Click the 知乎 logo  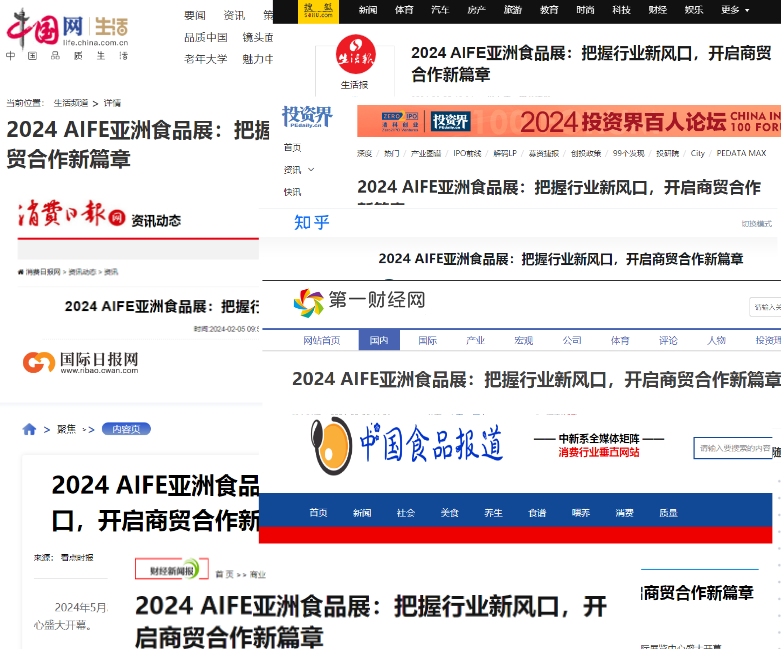point(311,222)
